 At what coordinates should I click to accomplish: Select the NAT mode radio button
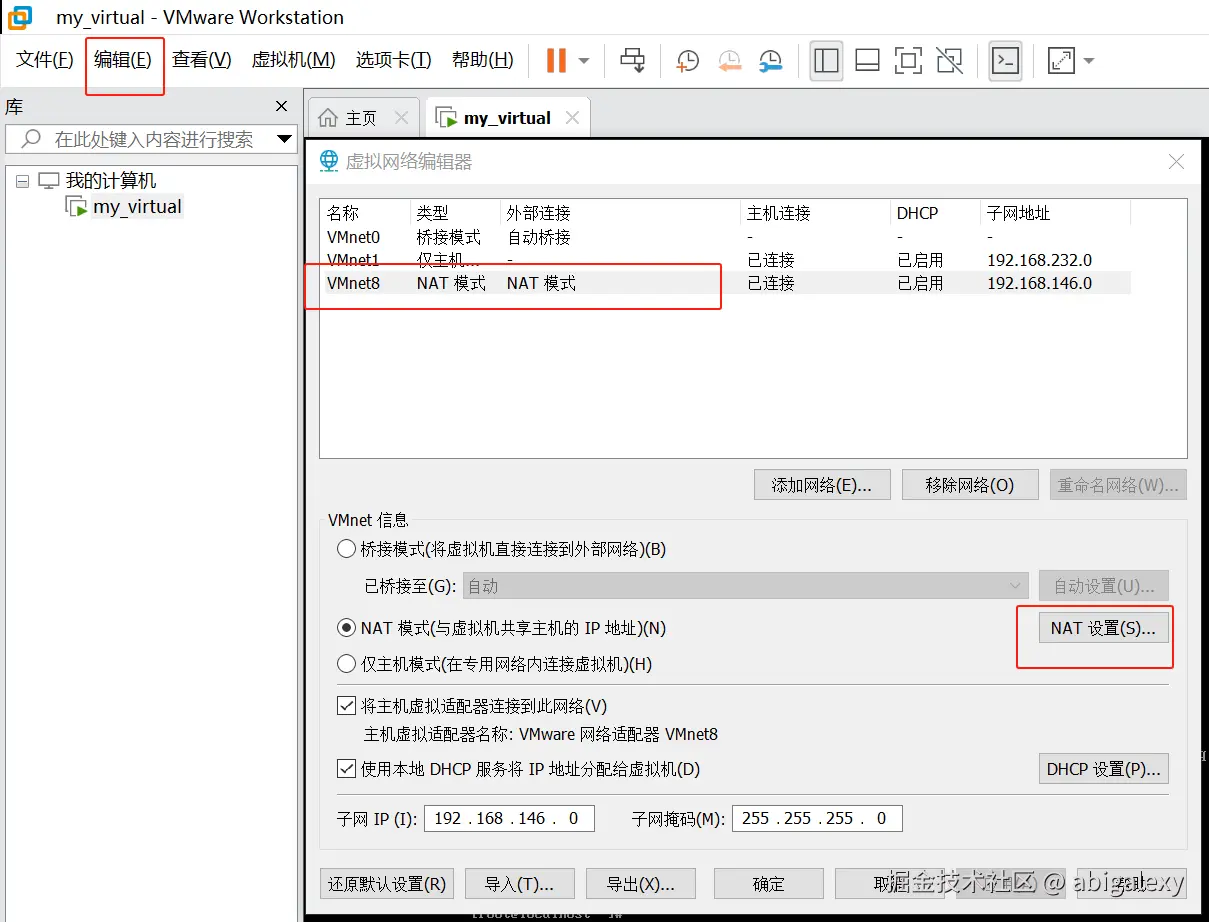pyautogui.click(x=346, y=628)
